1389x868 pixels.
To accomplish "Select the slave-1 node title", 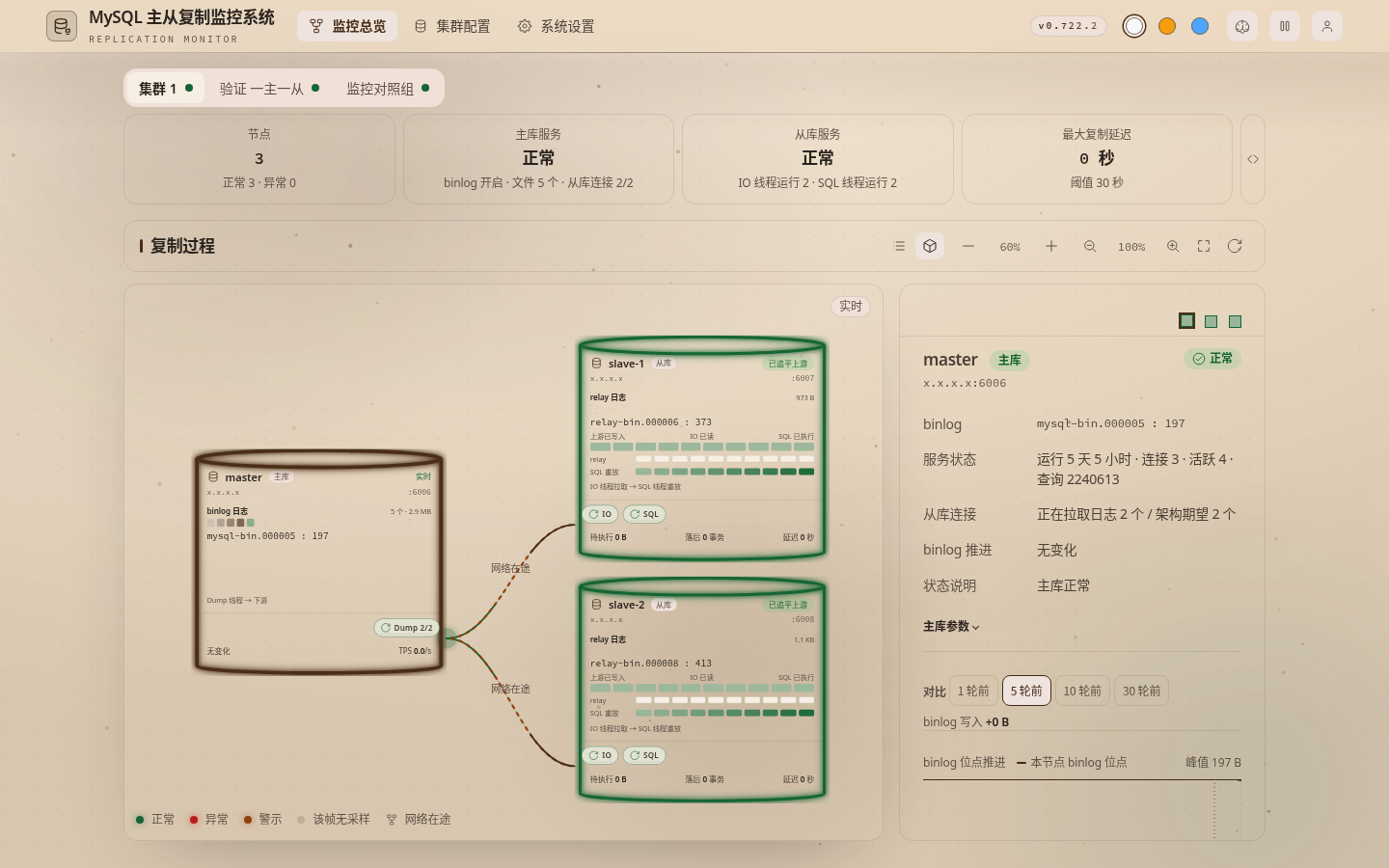I will tap(626, 364).
